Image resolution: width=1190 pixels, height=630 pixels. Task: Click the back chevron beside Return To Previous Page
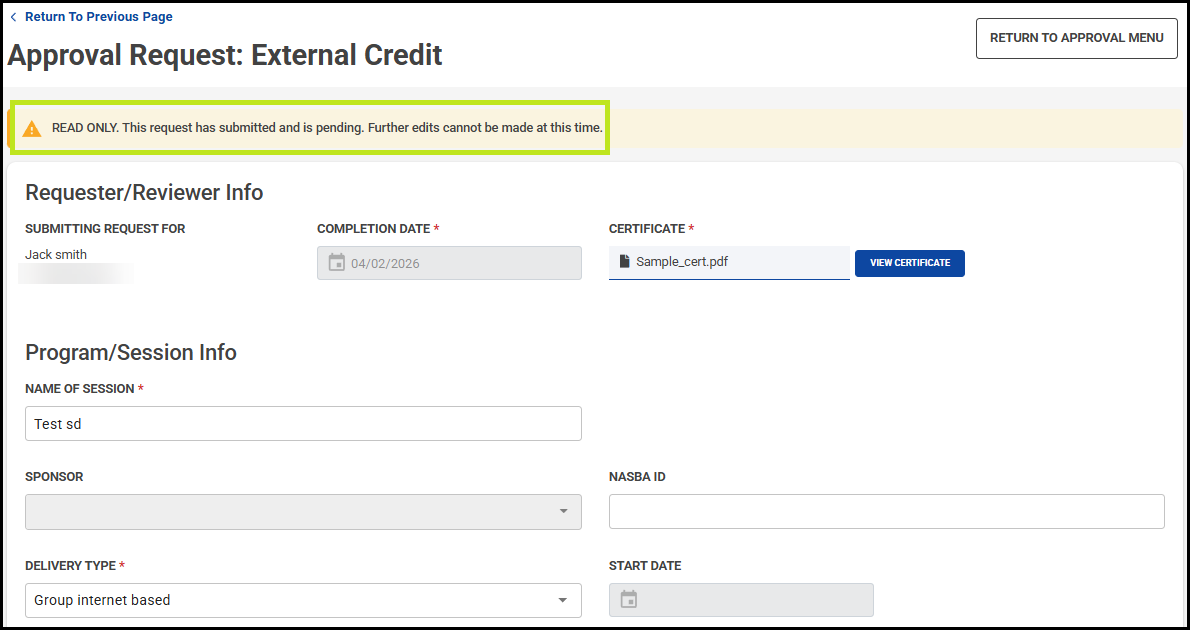[x=13, y=17]
